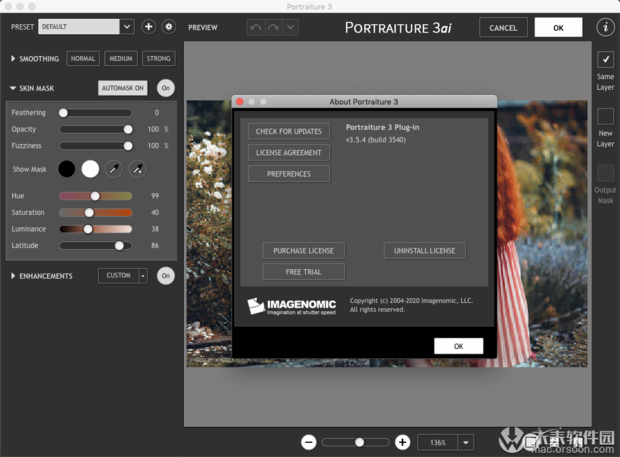
Task: Click the Custom enhancements preset field
Action: 118,276
